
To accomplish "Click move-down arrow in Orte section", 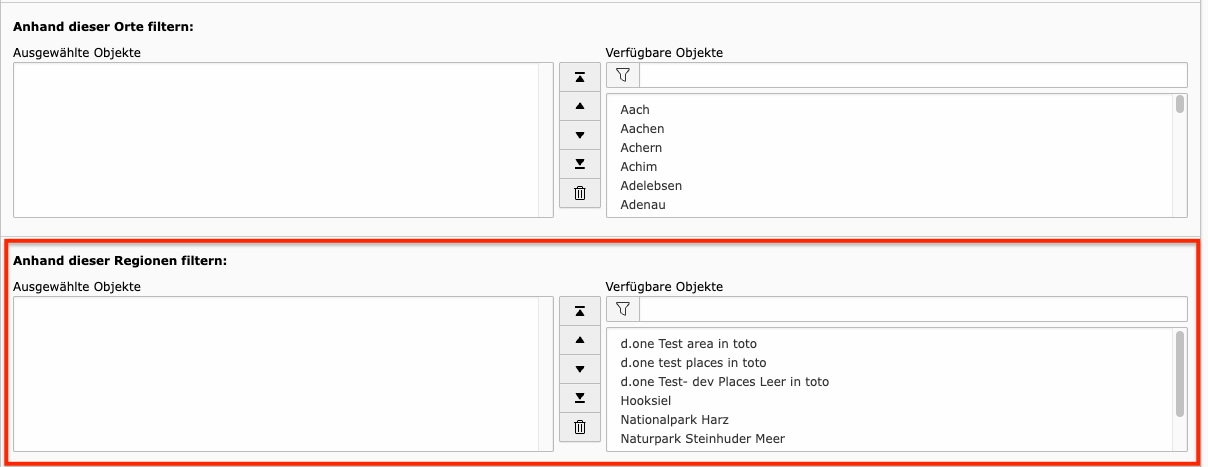I will coord(579,135).
